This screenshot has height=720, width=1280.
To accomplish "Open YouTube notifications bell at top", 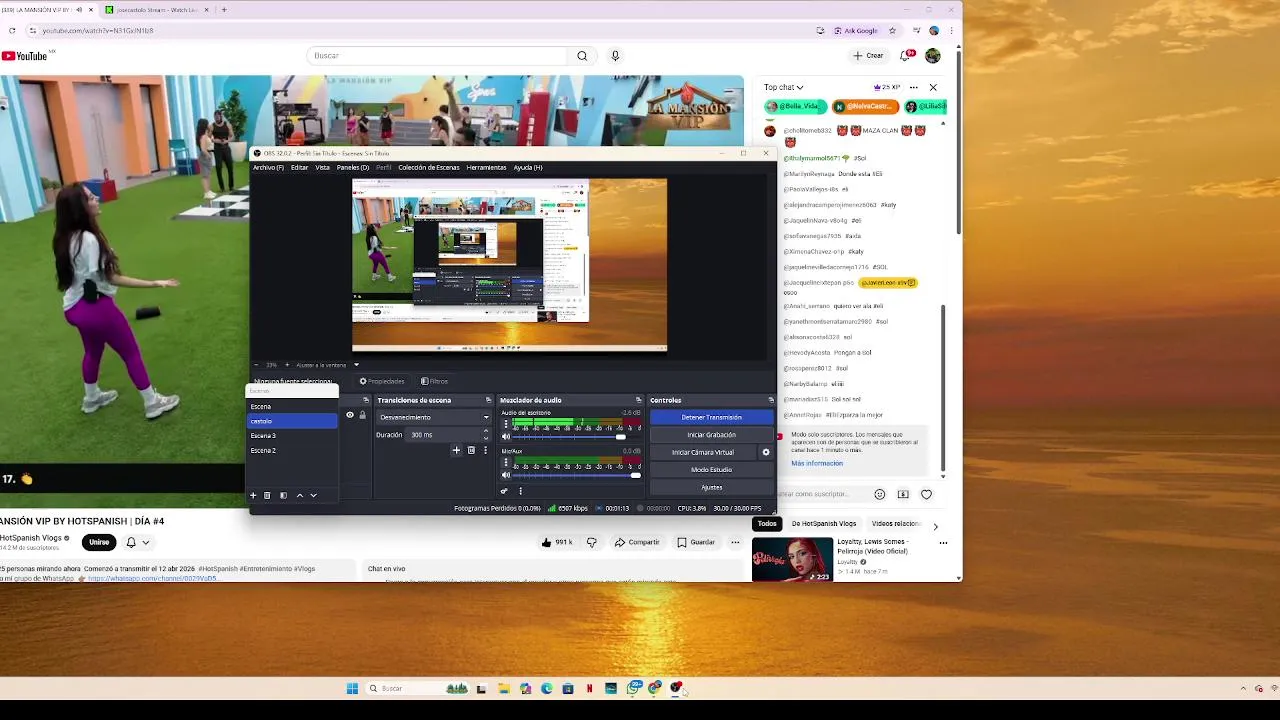I will [906, 56].
